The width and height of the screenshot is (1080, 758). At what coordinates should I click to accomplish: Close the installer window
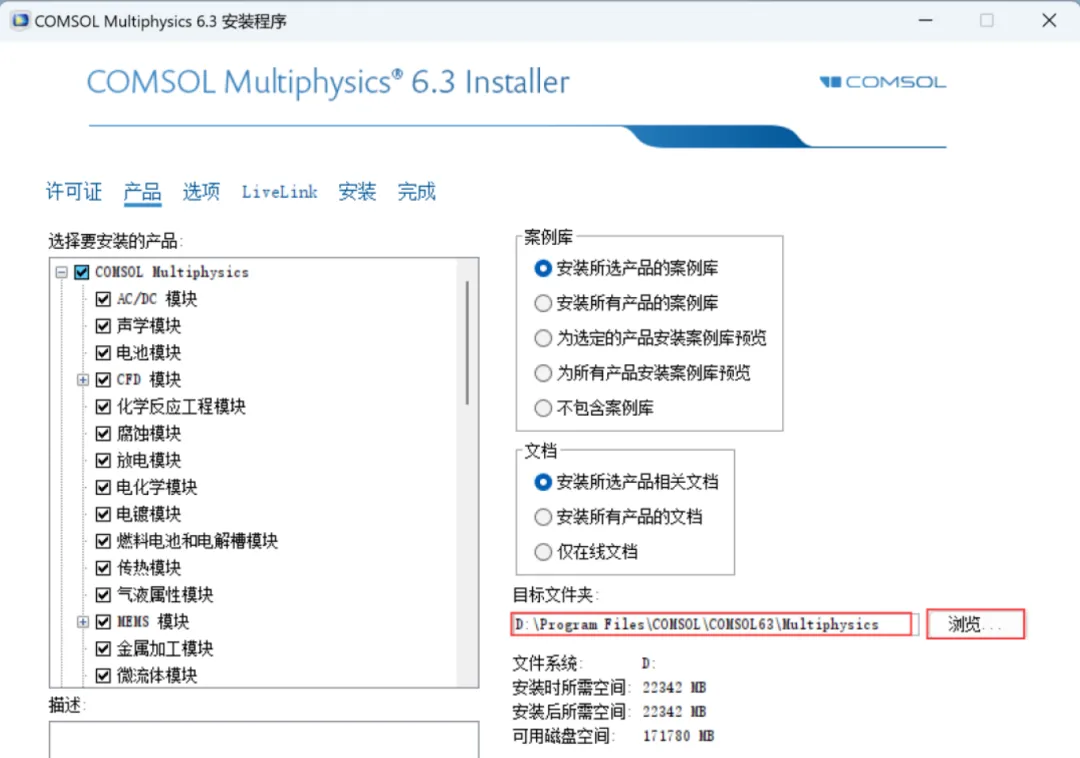1049,21
